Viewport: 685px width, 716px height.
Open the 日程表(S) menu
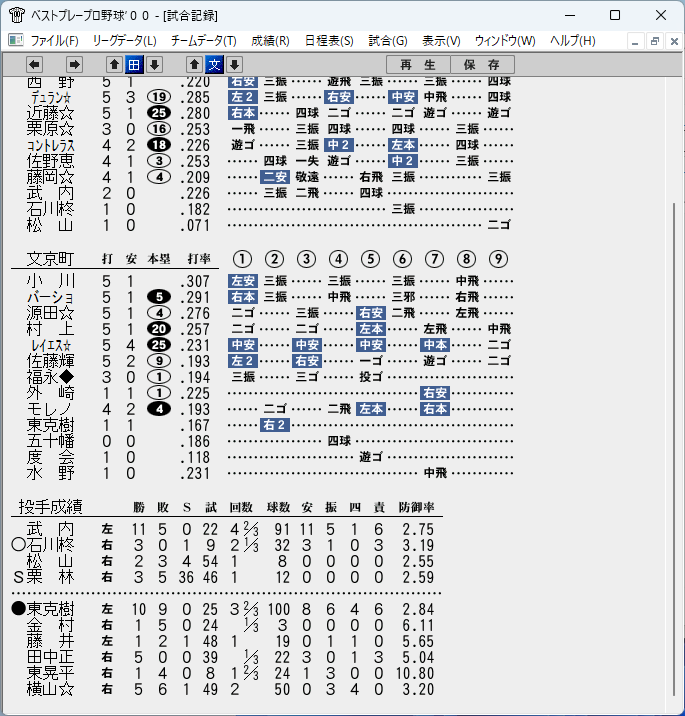329,41
